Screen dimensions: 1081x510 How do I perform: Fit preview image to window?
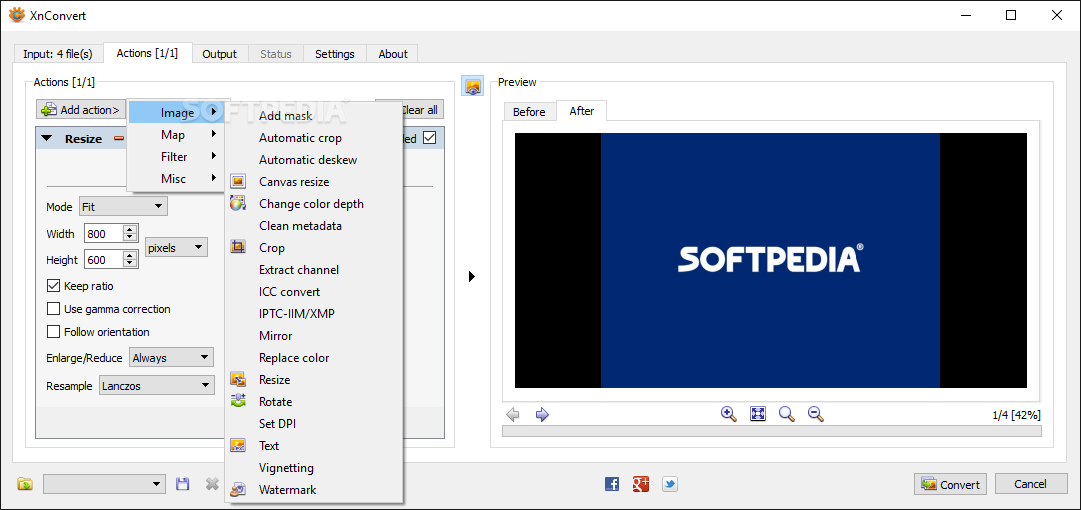coord(758,414)
